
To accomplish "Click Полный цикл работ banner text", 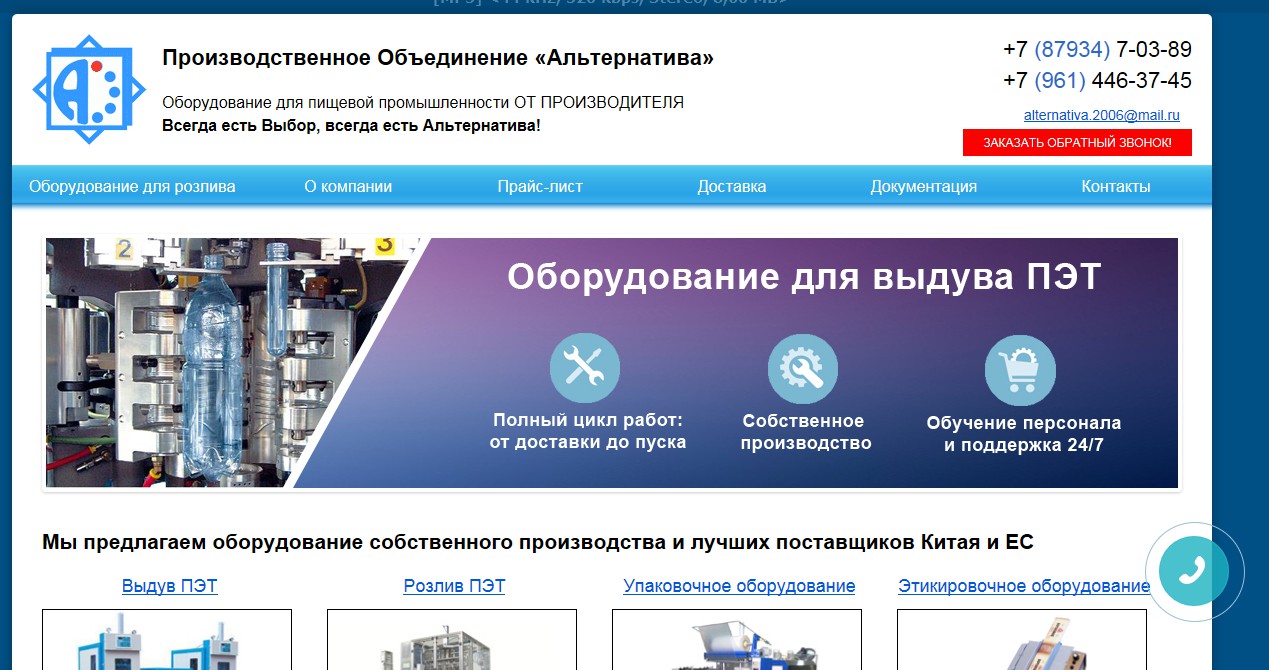I will [x=588, y=431].
